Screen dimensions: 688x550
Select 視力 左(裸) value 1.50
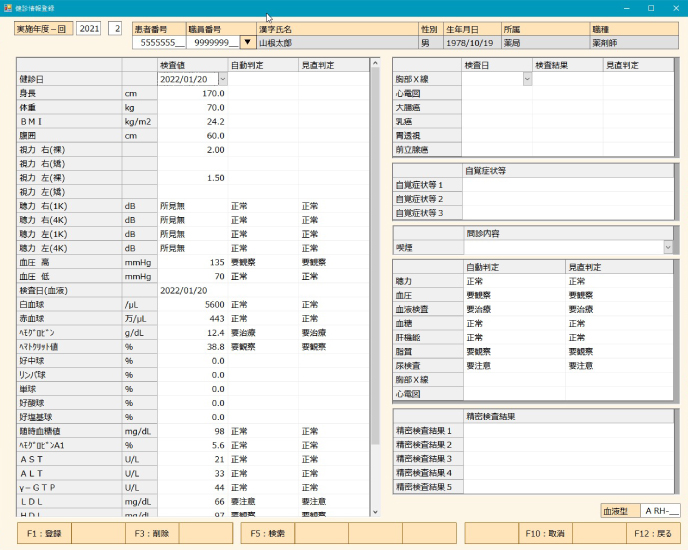click(x=193, y=178)
